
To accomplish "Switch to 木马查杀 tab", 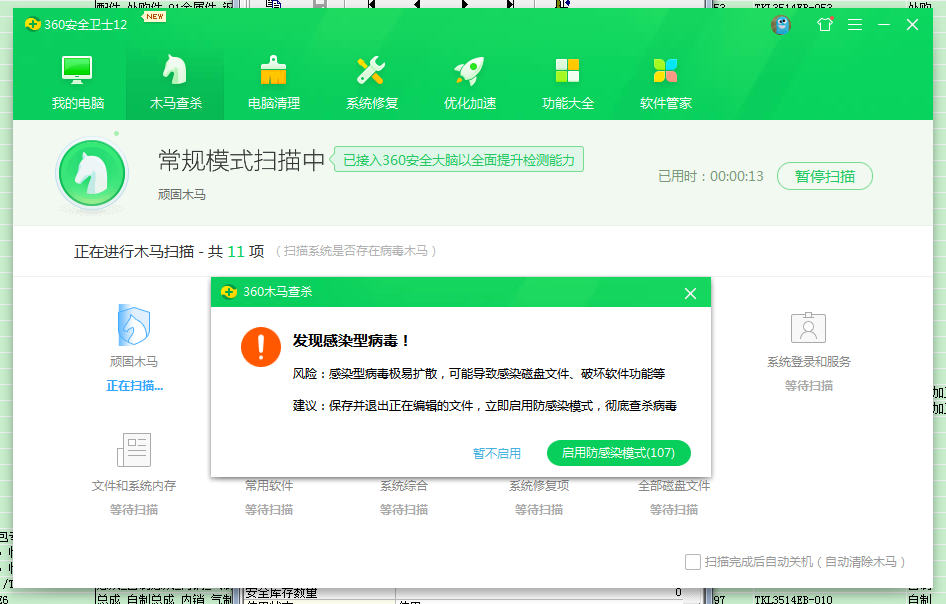I will coord(175,83).
